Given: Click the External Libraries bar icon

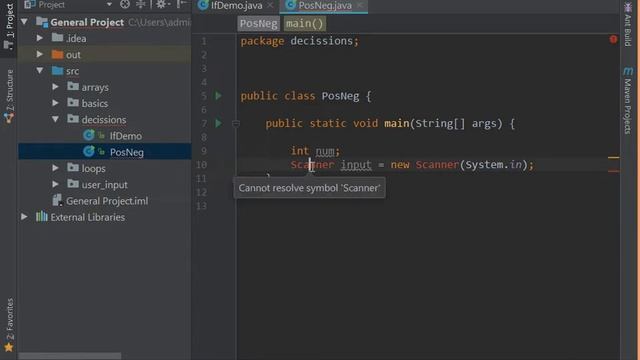Looking at the screenshot, I should 42,216.
